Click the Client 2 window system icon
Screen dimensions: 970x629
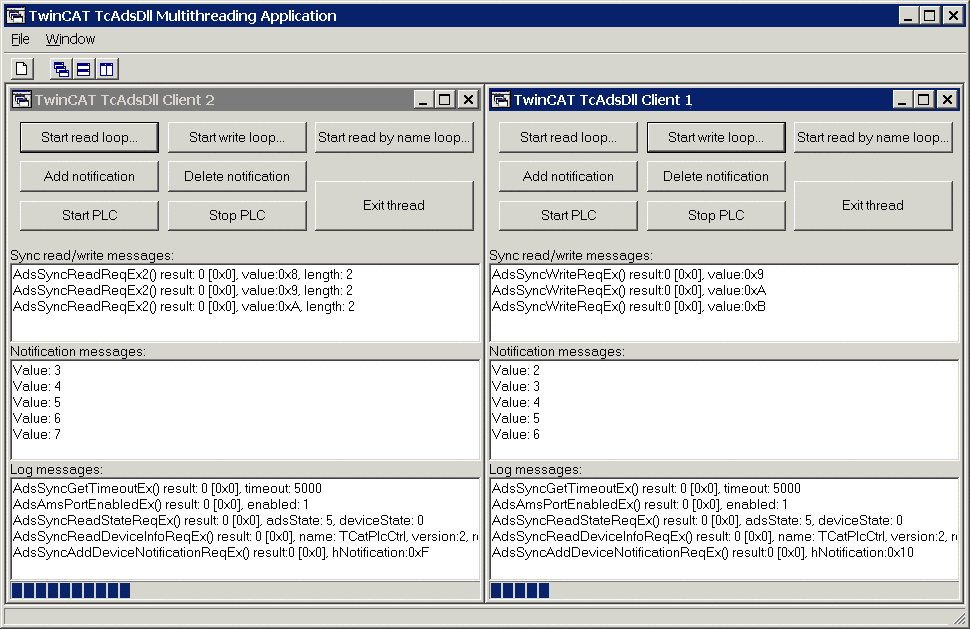pyautogui.click(x=22, y=100)
